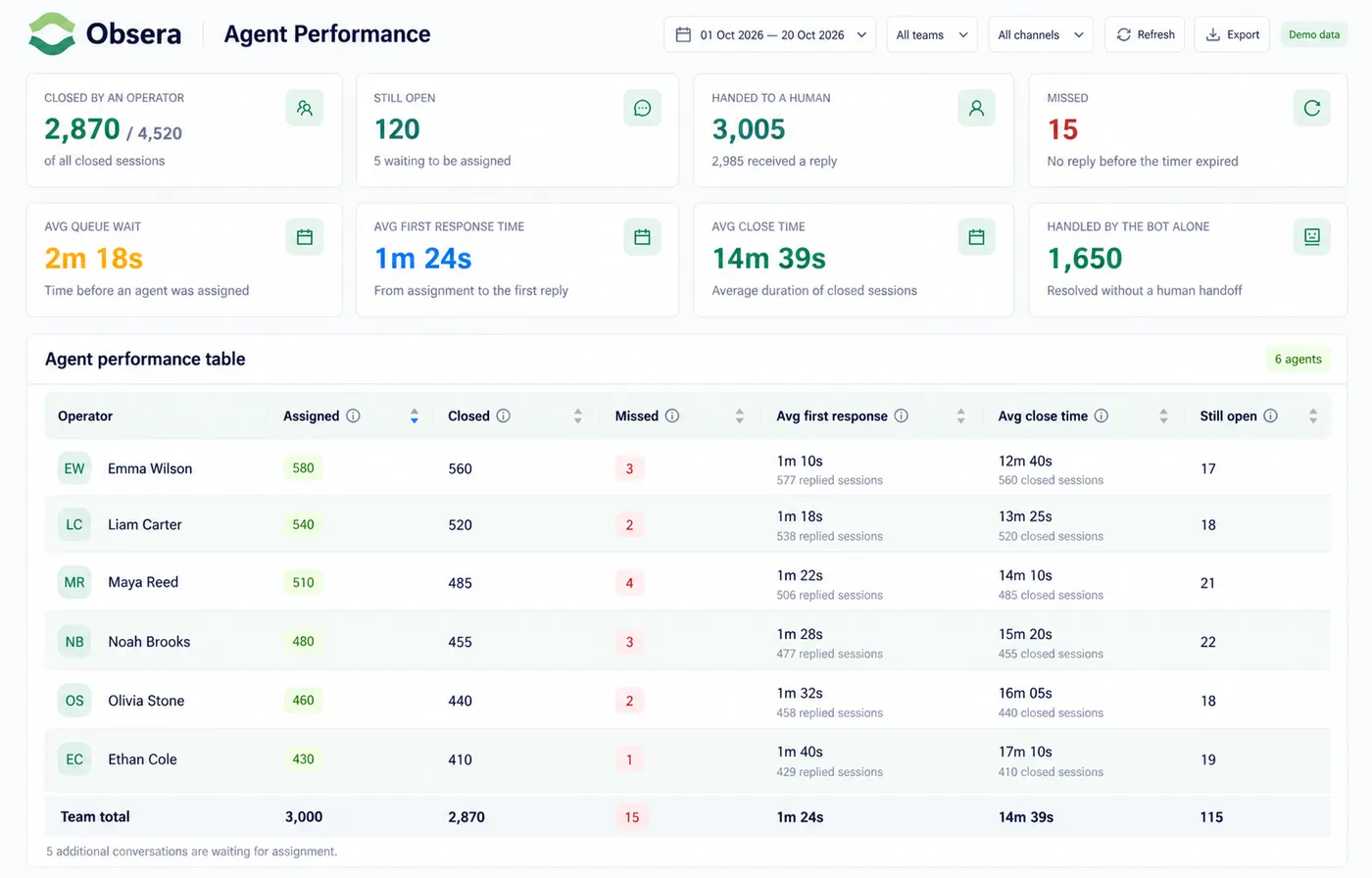1372x878 pixels.
Task: Click the Handled by the Bot Alone icon
Action: point(1311,237)
